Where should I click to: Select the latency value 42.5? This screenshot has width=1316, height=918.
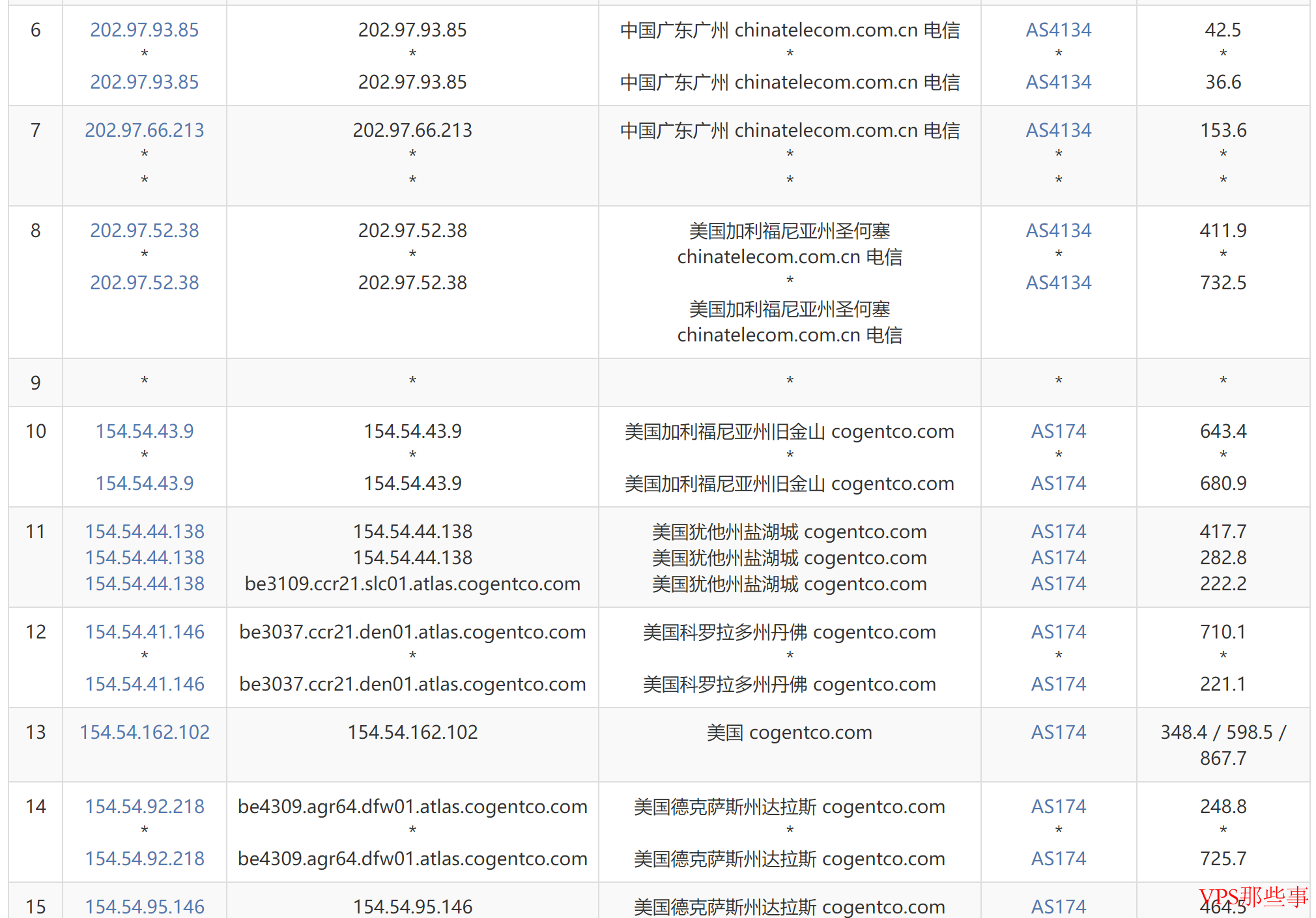click(1223, 30)
